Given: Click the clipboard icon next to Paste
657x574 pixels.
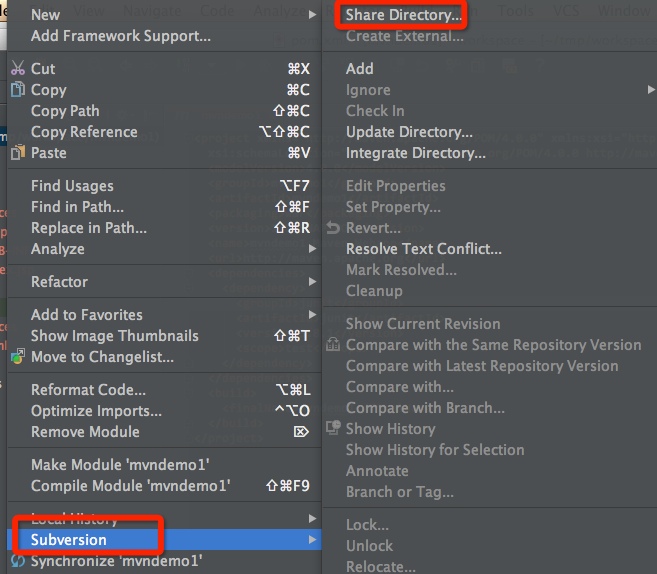Looking at the screenshot, I should pyautogui.click(x=17, y=153).
